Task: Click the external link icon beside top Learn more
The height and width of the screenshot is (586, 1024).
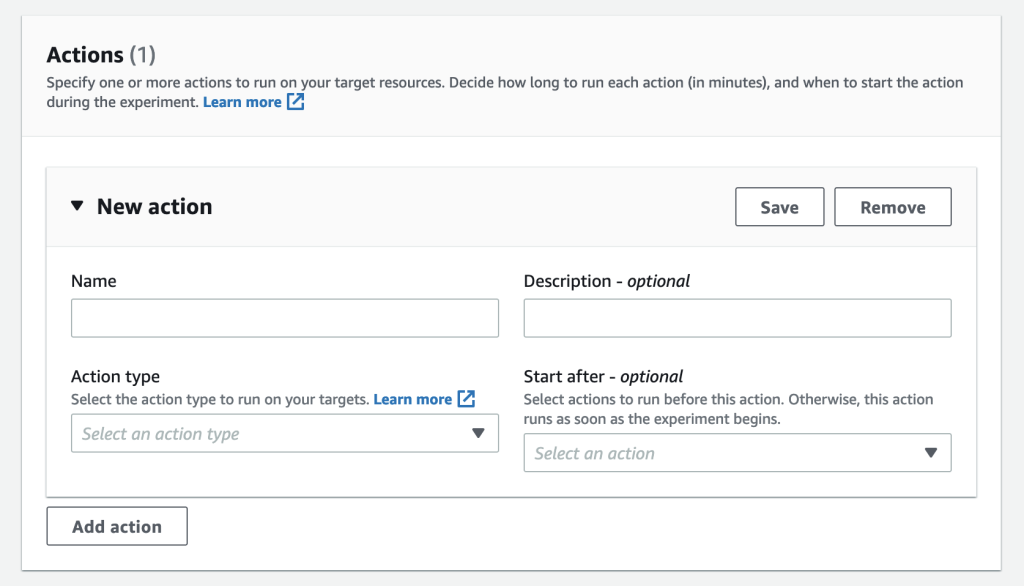Action: click(x=294, y=101)
